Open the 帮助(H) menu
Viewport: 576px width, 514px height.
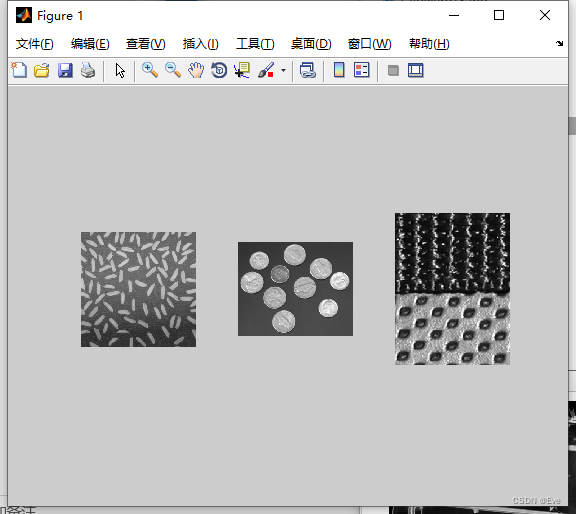coord(429,44)
